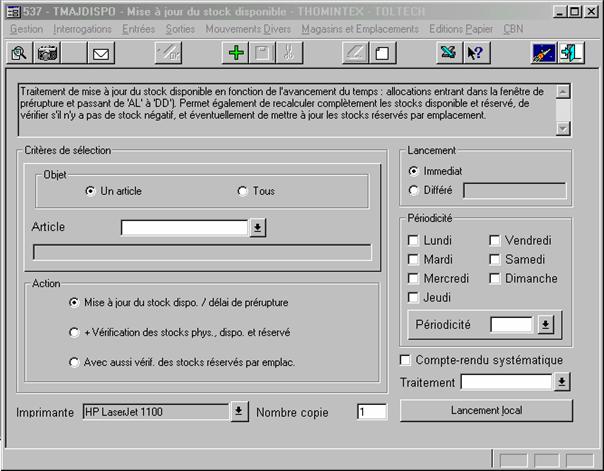This screenshot has height=471, width=604.
Task: Click the magnifier search icon in toolbar
Action: [19, 53]
